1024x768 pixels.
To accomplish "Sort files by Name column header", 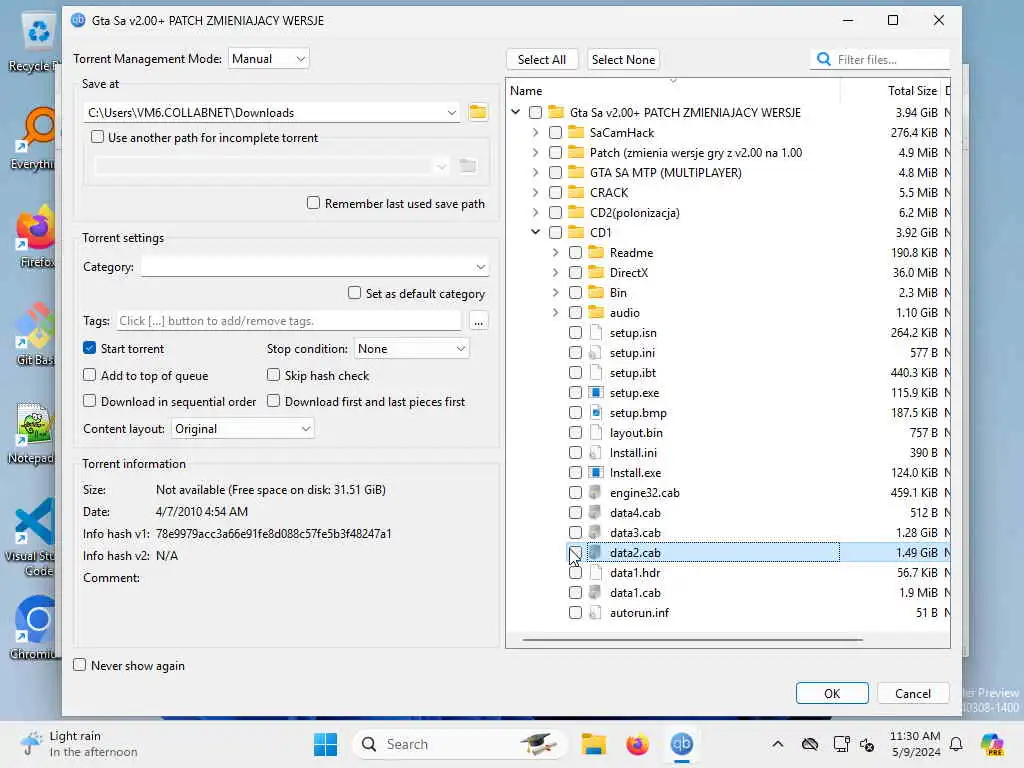I will tap(673, 91).
